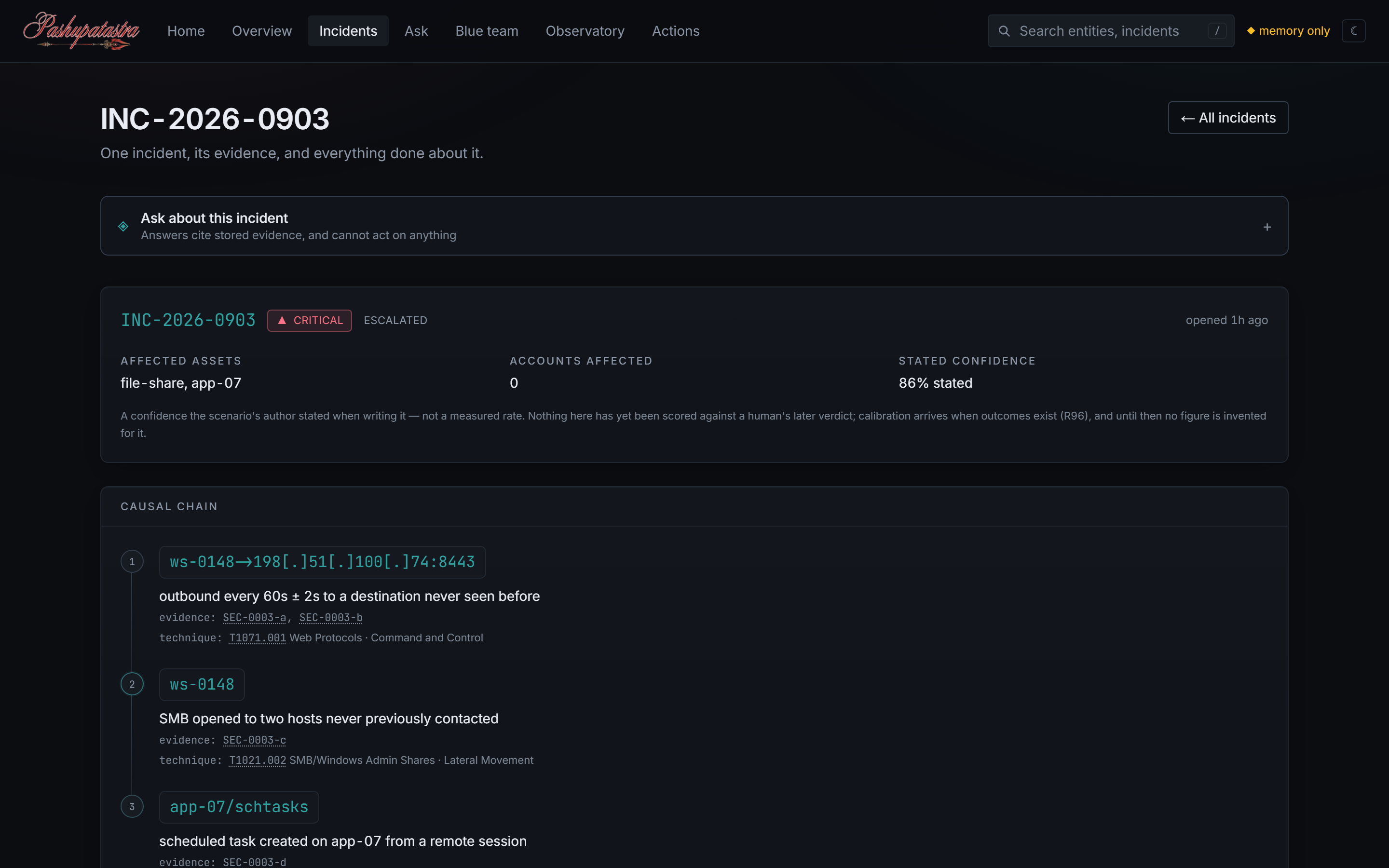1389x868 pixels.
Task: Click the diamond icon beside Ask about this incident
Action: (123, 226)
